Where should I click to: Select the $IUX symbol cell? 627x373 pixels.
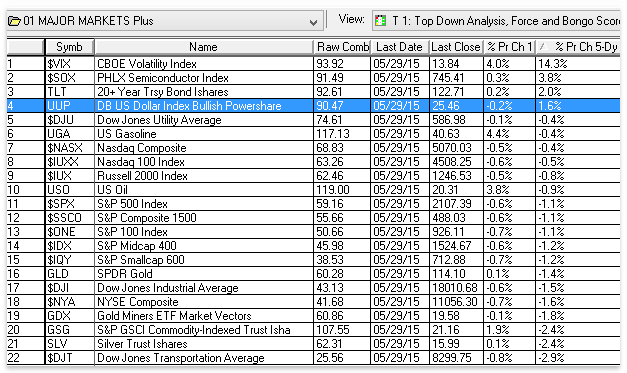[70, 176]
